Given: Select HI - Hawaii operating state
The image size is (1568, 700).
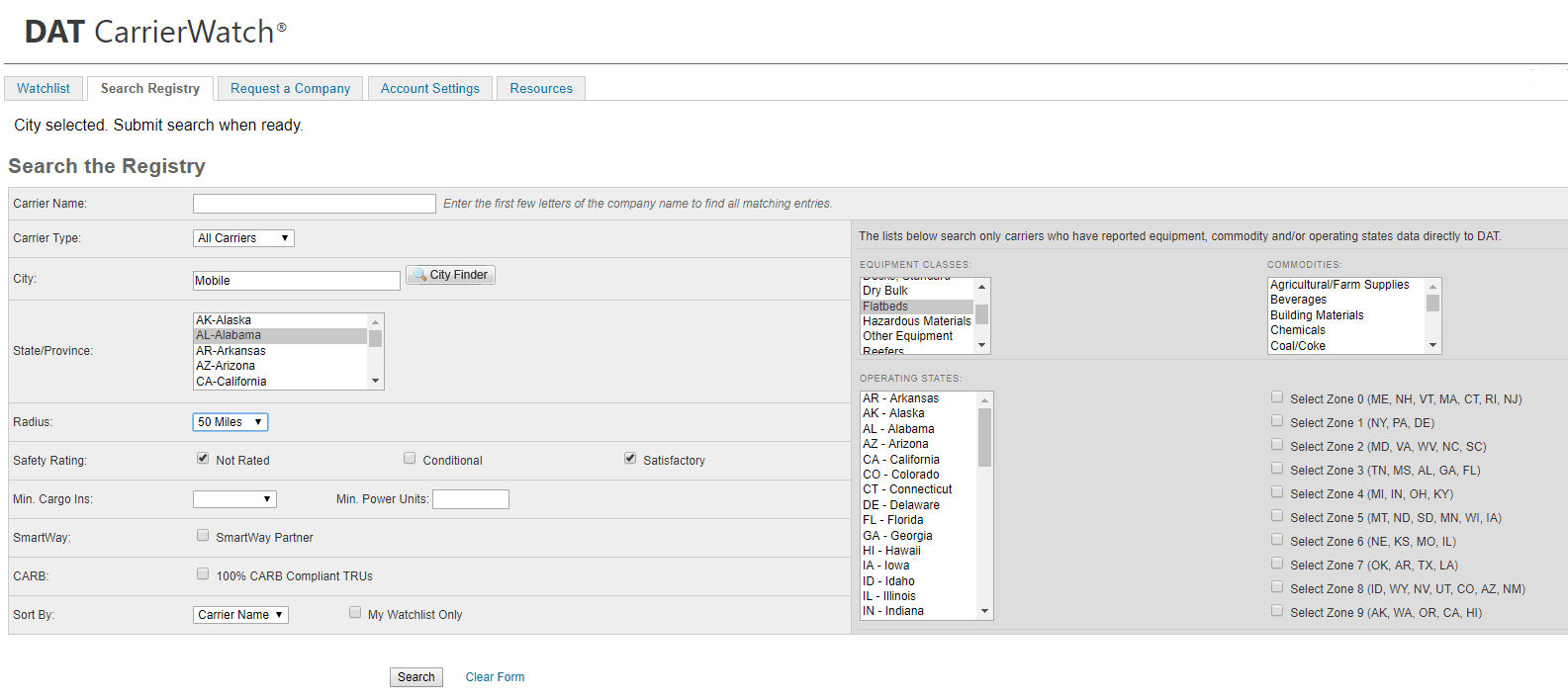Looking at the screenshot, I should pos(919,551).
